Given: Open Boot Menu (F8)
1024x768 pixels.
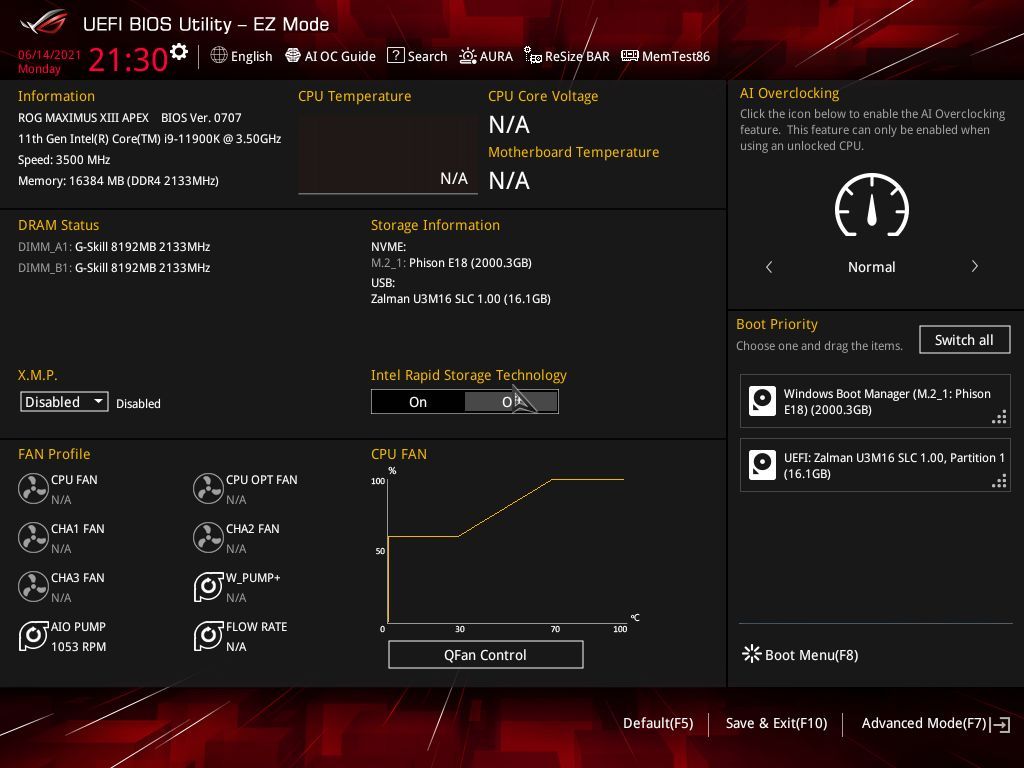Looking at the screenshot, I should (x=800, y=654).
